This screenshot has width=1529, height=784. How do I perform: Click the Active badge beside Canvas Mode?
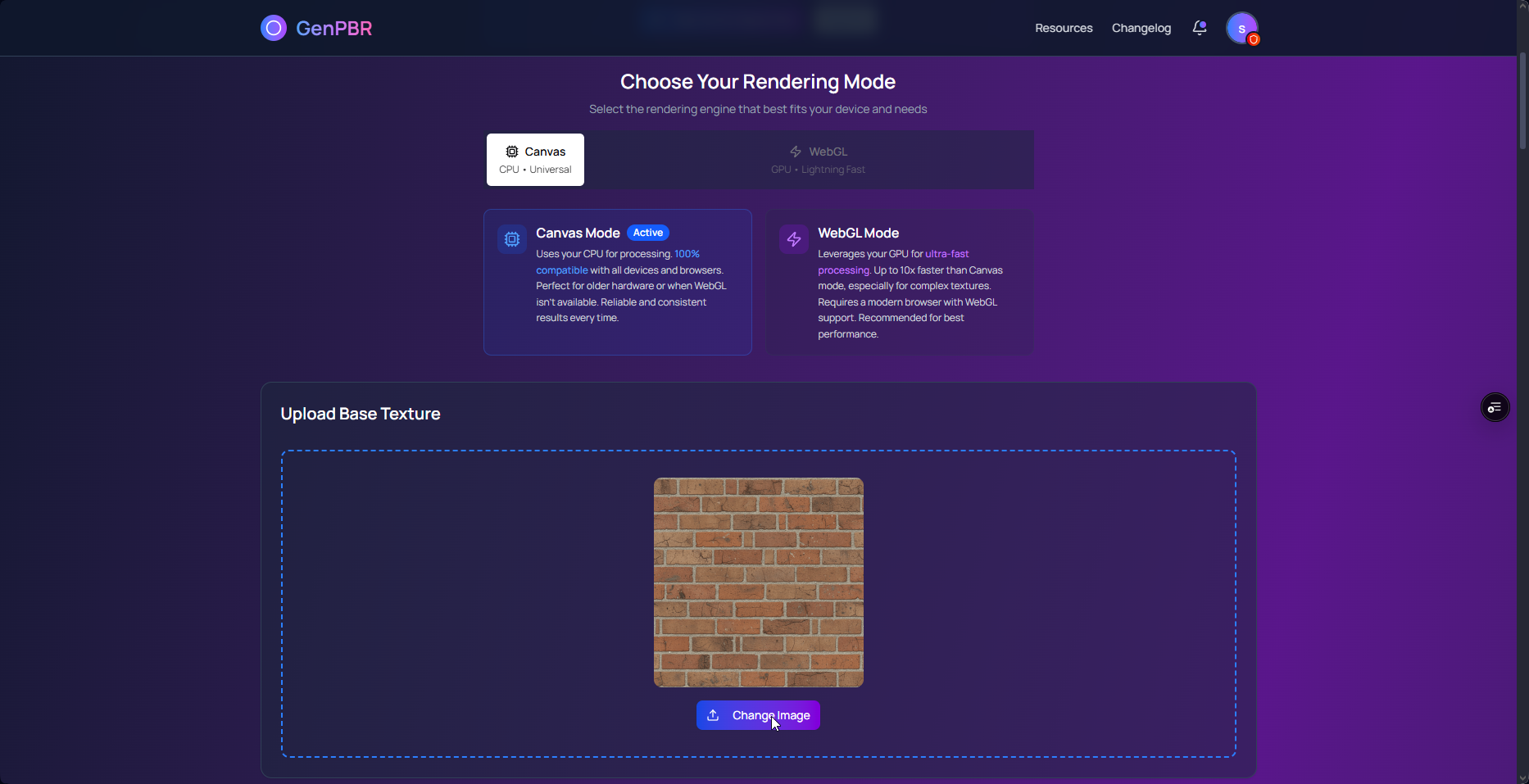(647, 233)
